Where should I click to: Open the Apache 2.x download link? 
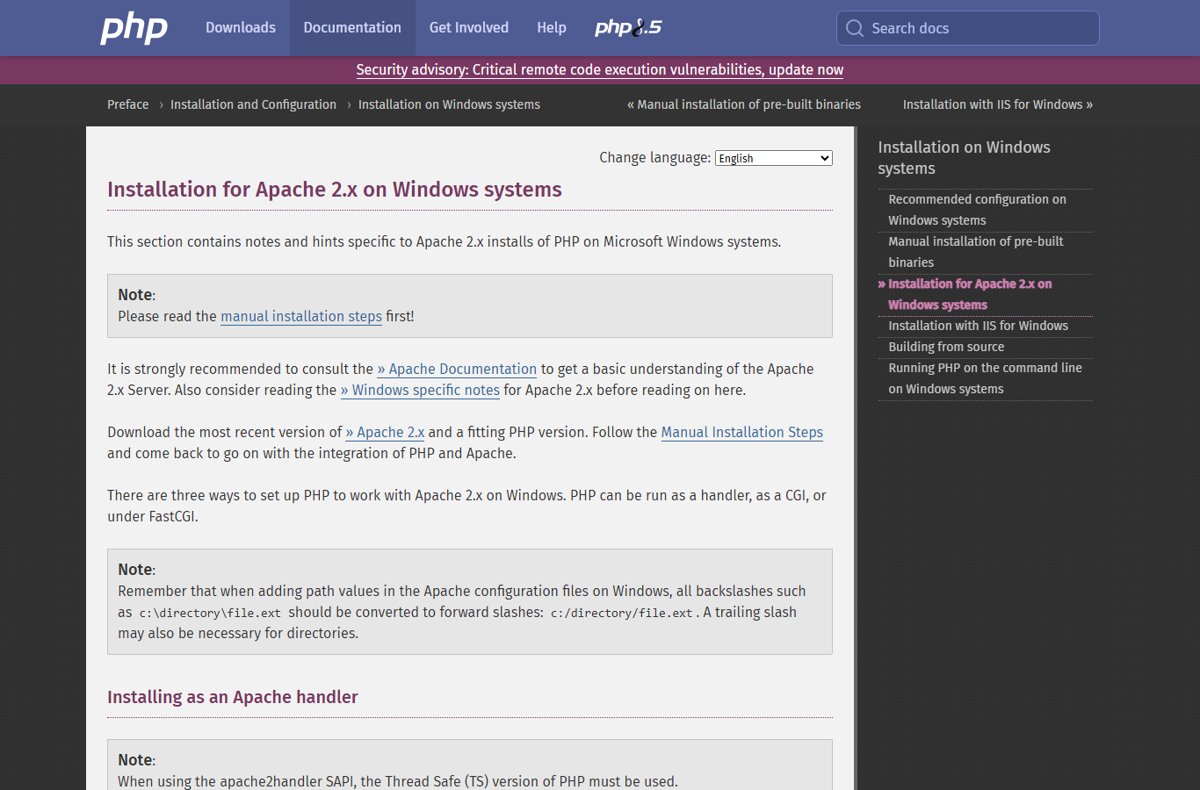pos(385,432)
